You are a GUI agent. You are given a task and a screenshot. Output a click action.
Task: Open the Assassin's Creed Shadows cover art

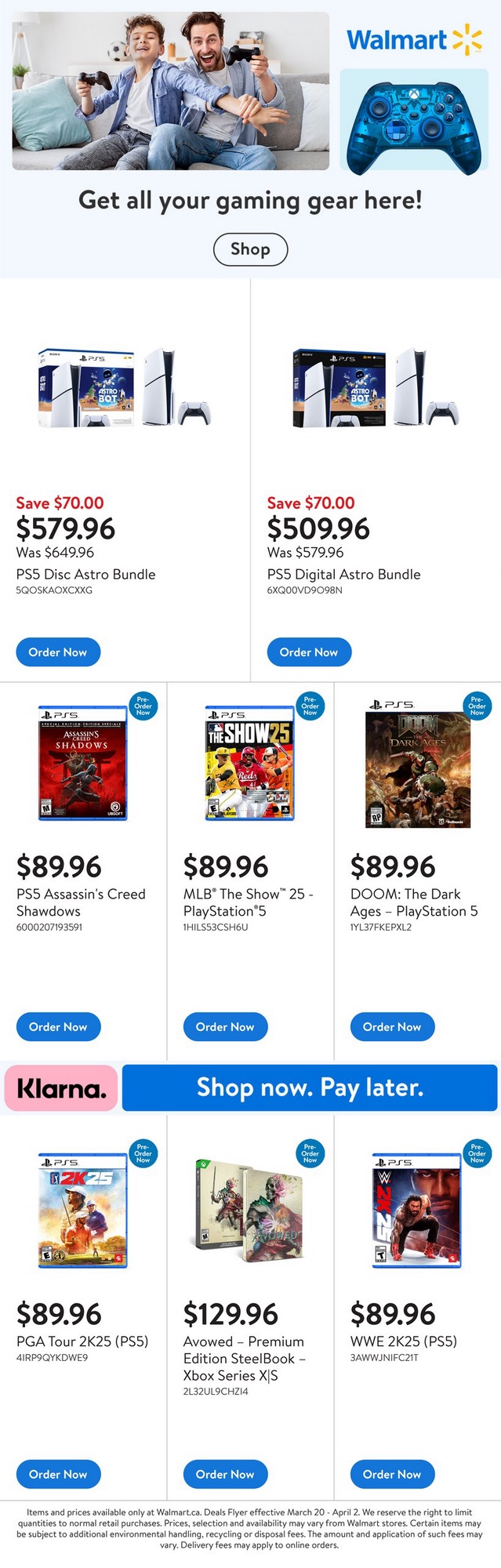coord(82,763)
